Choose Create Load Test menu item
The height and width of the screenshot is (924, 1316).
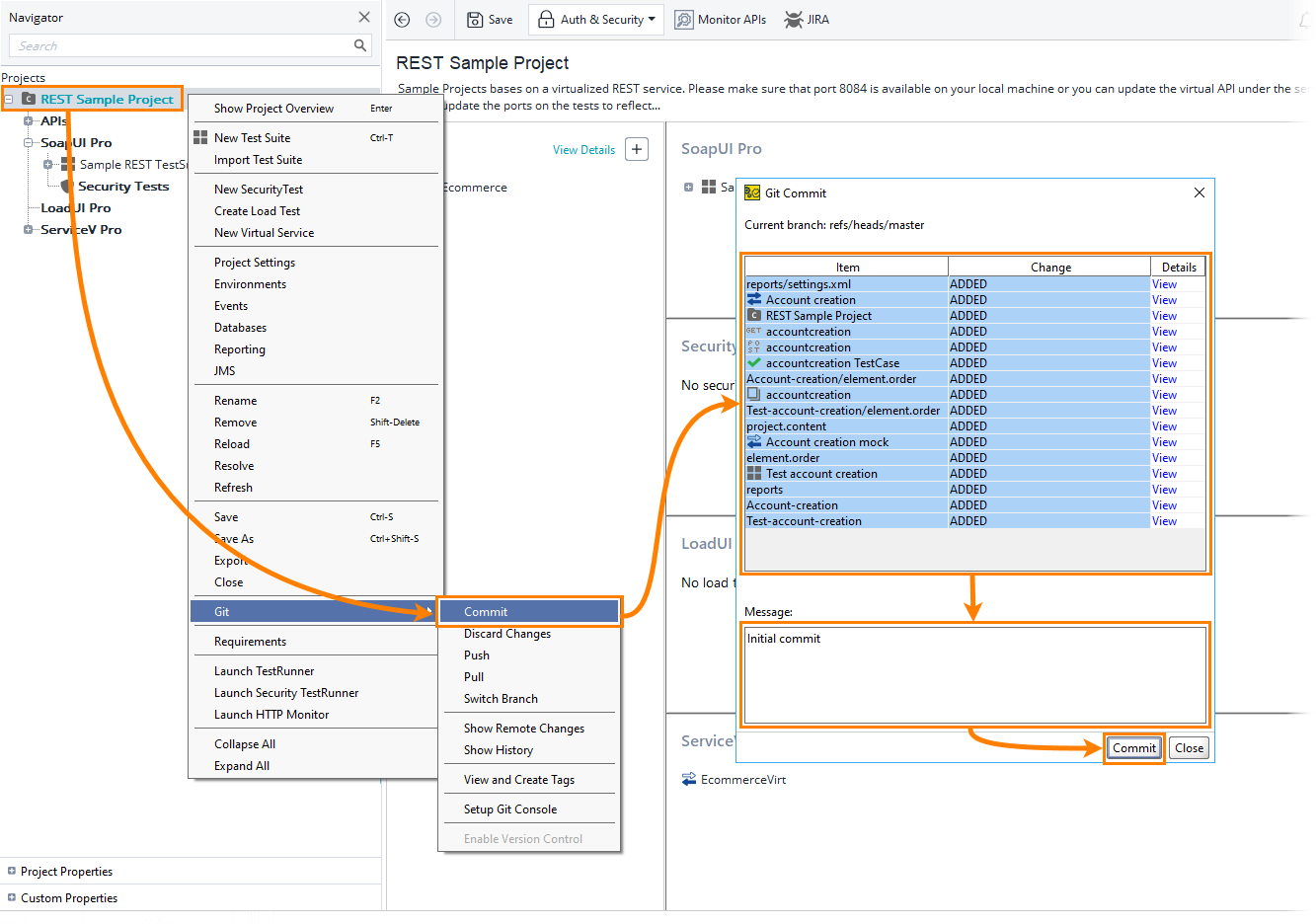[x=314, y=211]
